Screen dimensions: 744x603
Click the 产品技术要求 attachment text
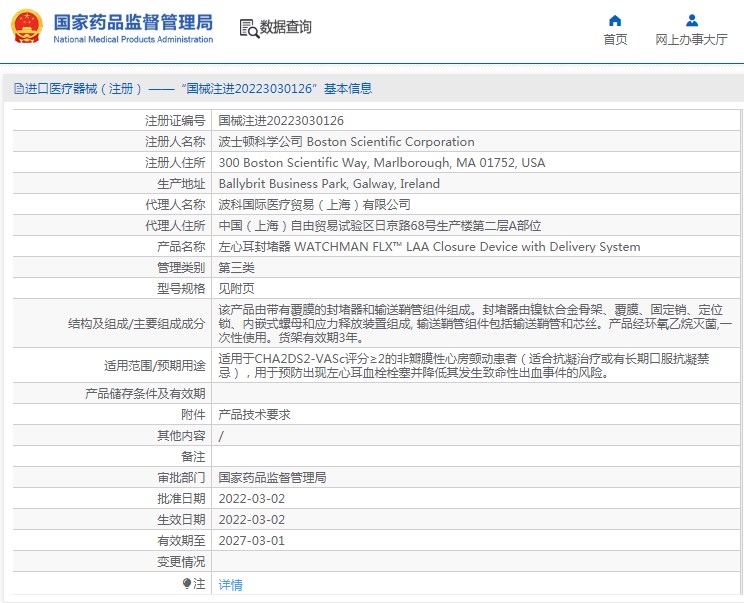point(254,415)
